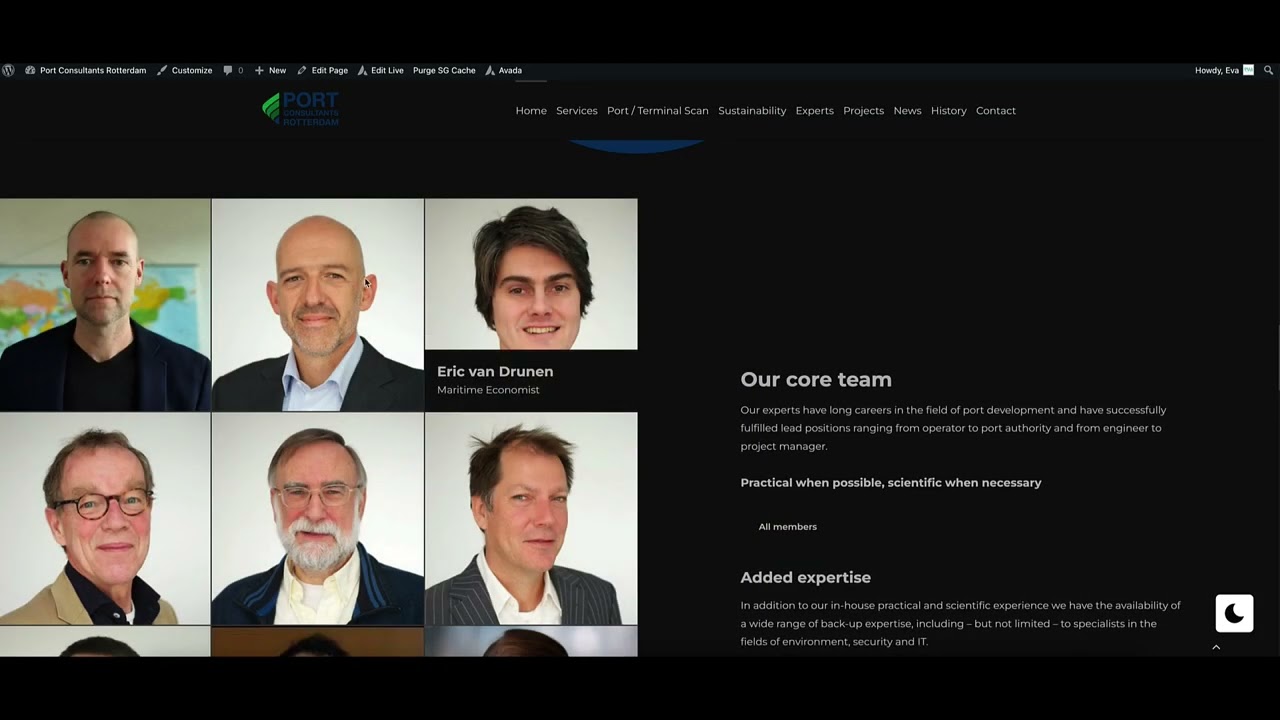Navigate to the Experts page
Viewport: 1280px width, 720px height.
pos(815,111)
